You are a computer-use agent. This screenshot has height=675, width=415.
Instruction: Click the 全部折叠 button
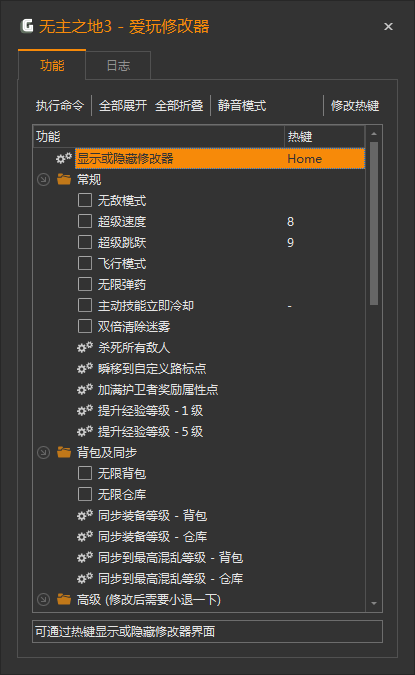(x=179, y=105)
